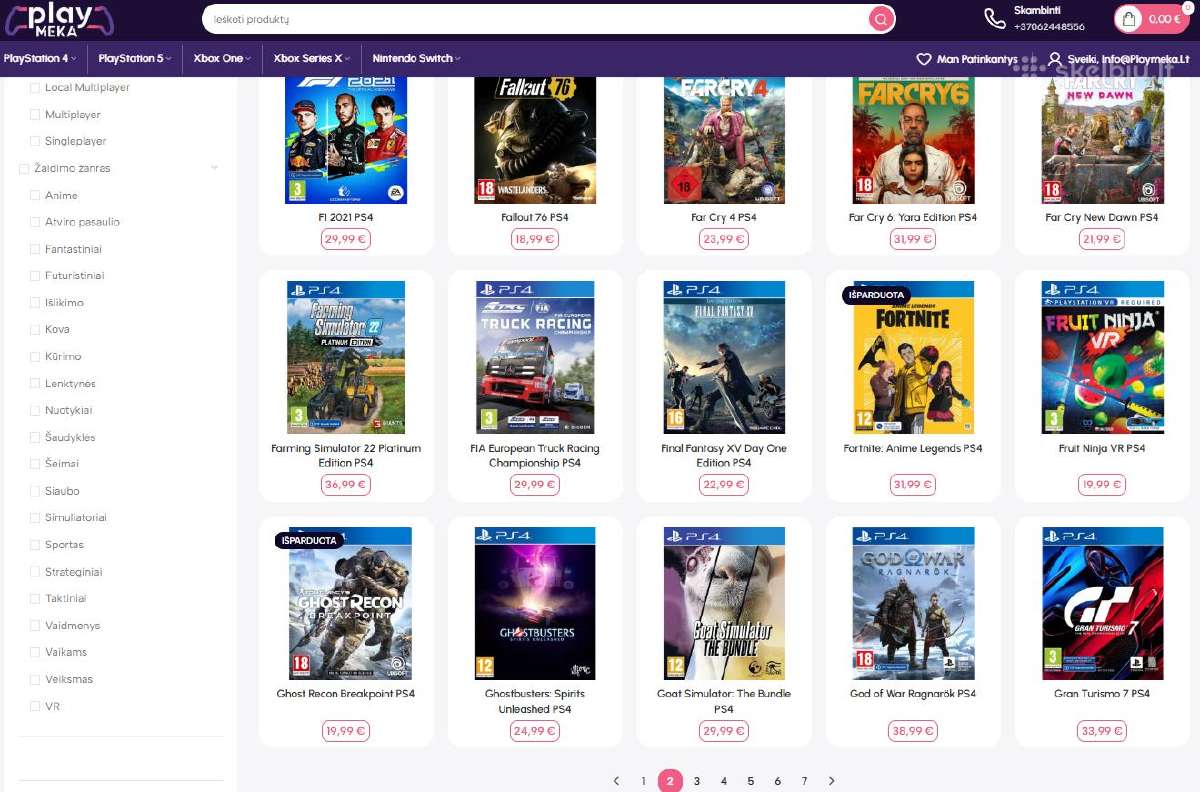Click Gran Turismo 7 PS4 title

(x=1102, y=694)
